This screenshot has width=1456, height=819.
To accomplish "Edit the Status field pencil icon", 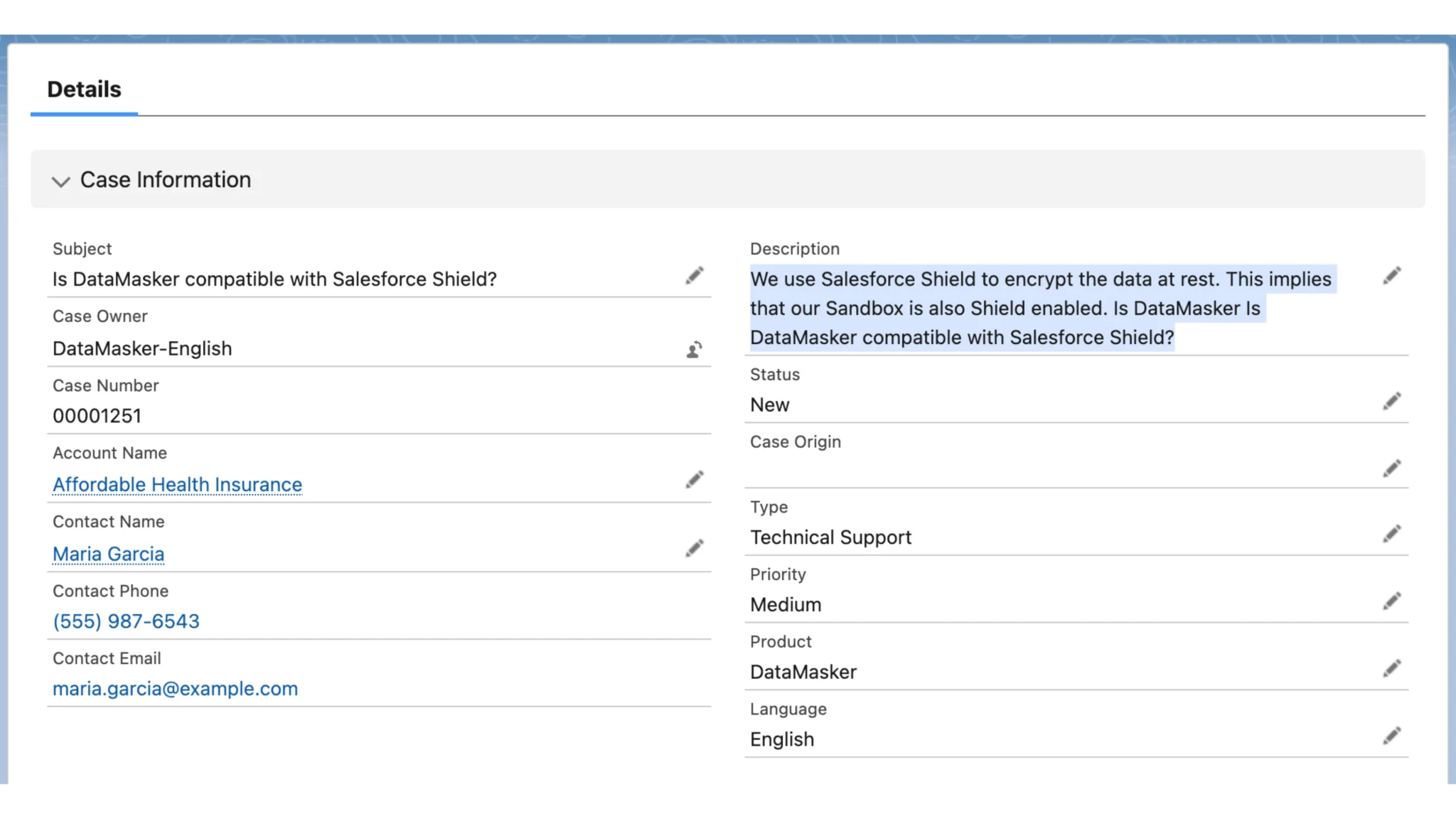I will 1392,401.
